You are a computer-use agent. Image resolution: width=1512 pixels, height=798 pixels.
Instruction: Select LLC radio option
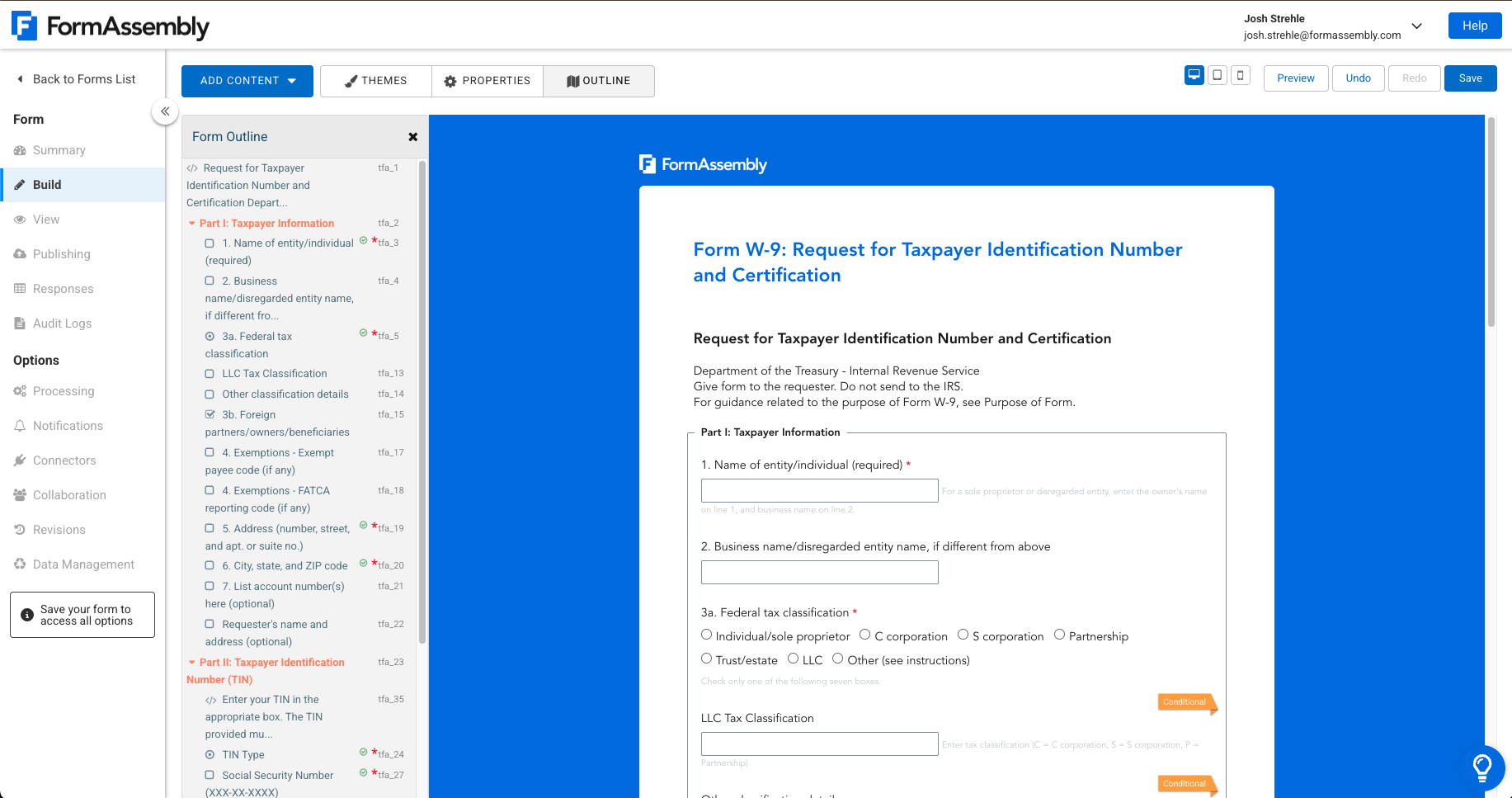click(793, 659)
